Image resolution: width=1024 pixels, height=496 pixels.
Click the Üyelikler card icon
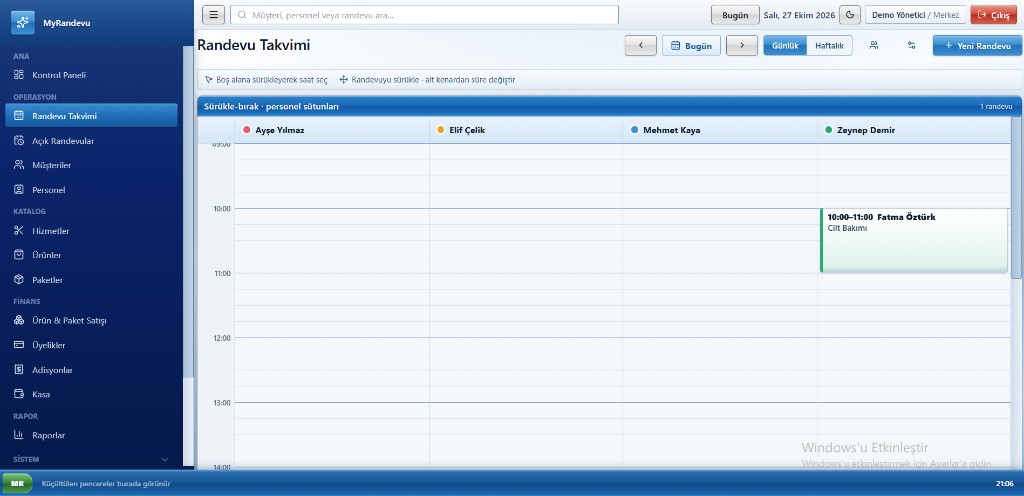(x=19, y=345)
